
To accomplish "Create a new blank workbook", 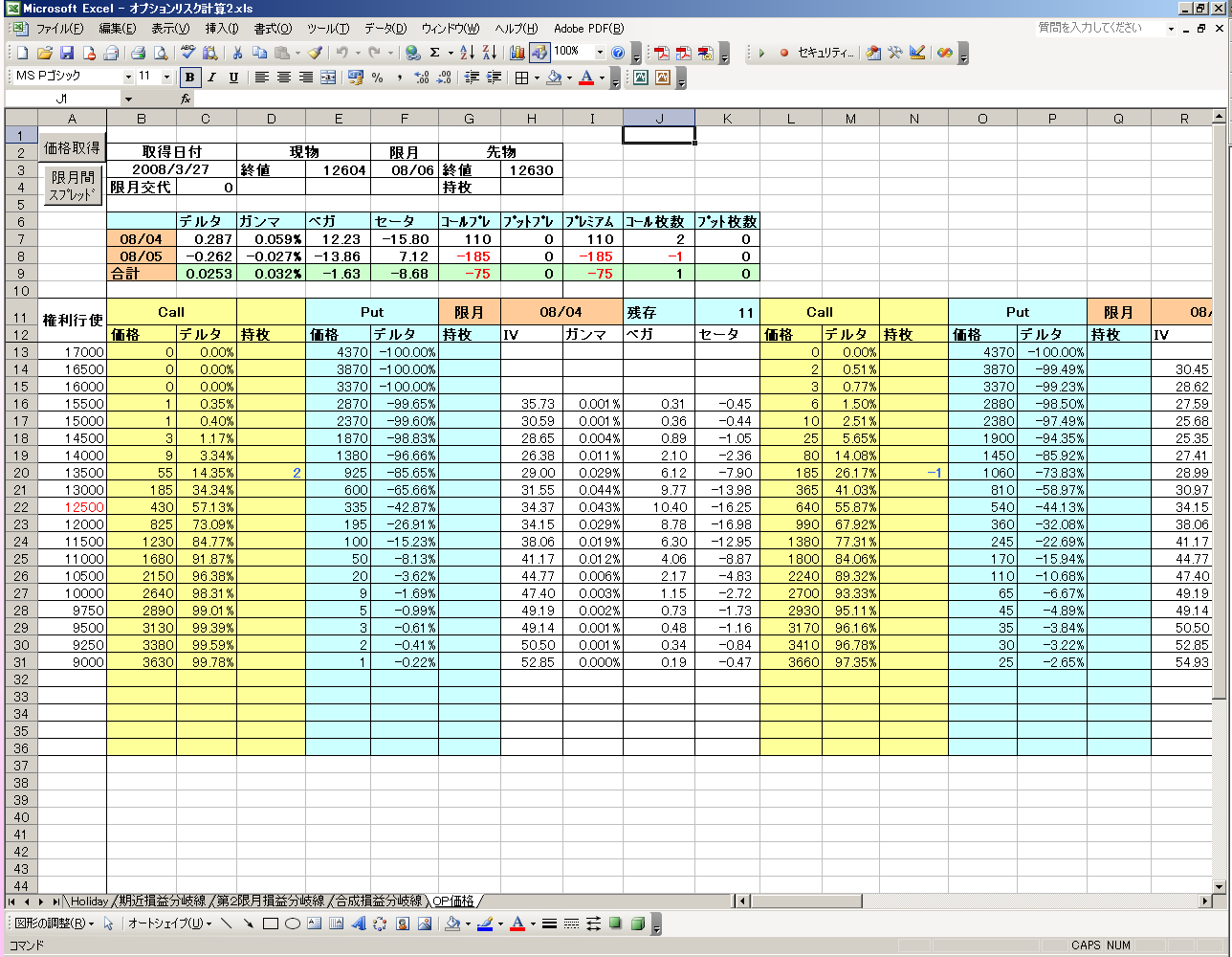I will (x=22, y=53).
